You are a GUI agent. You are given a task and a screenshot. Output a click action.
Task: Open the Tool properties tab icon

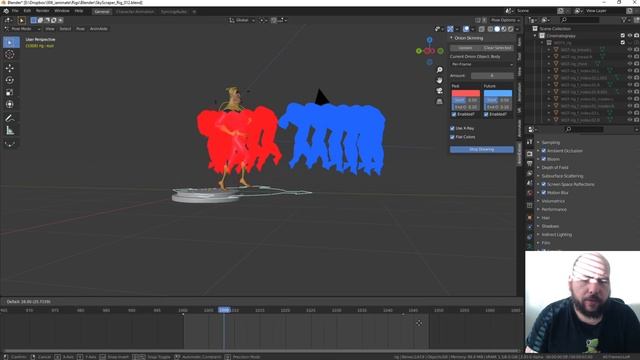[x=529, y=142]
